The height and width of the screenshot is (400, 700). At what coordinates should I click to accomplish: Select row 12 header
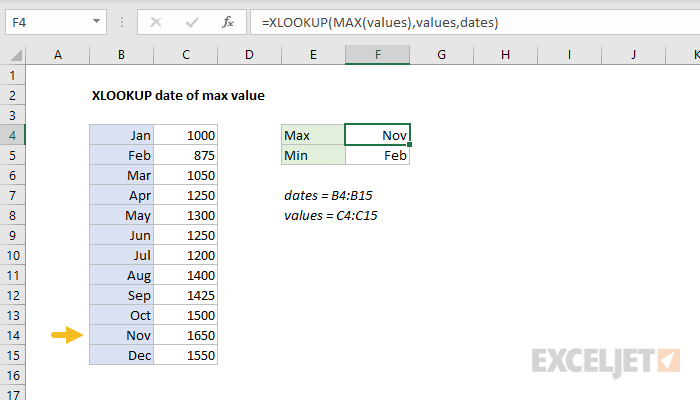coord(12,296)
